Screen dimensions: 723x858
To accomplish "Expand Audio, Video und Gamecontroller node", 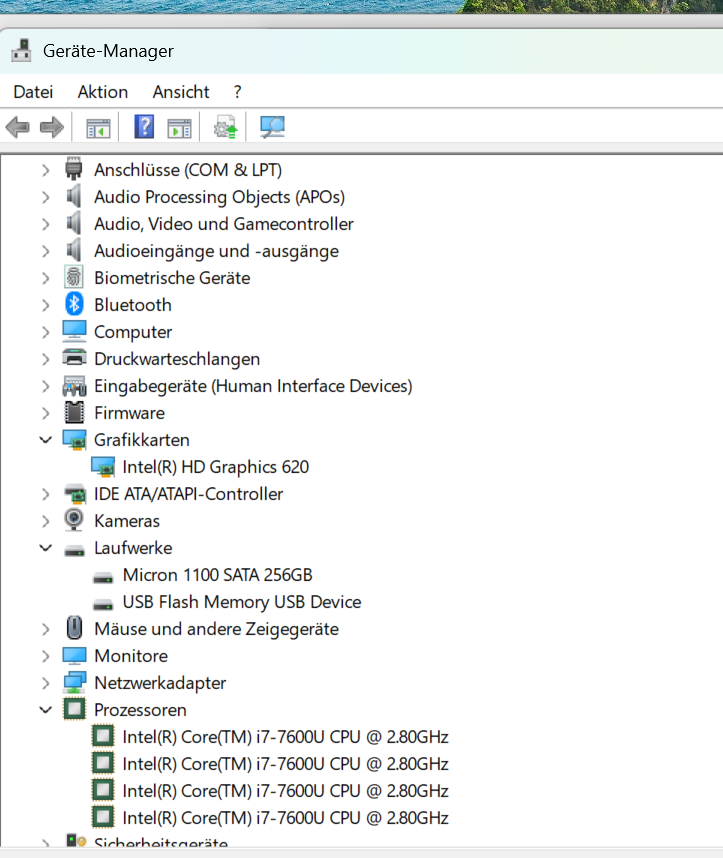I will tap(45, 224).
